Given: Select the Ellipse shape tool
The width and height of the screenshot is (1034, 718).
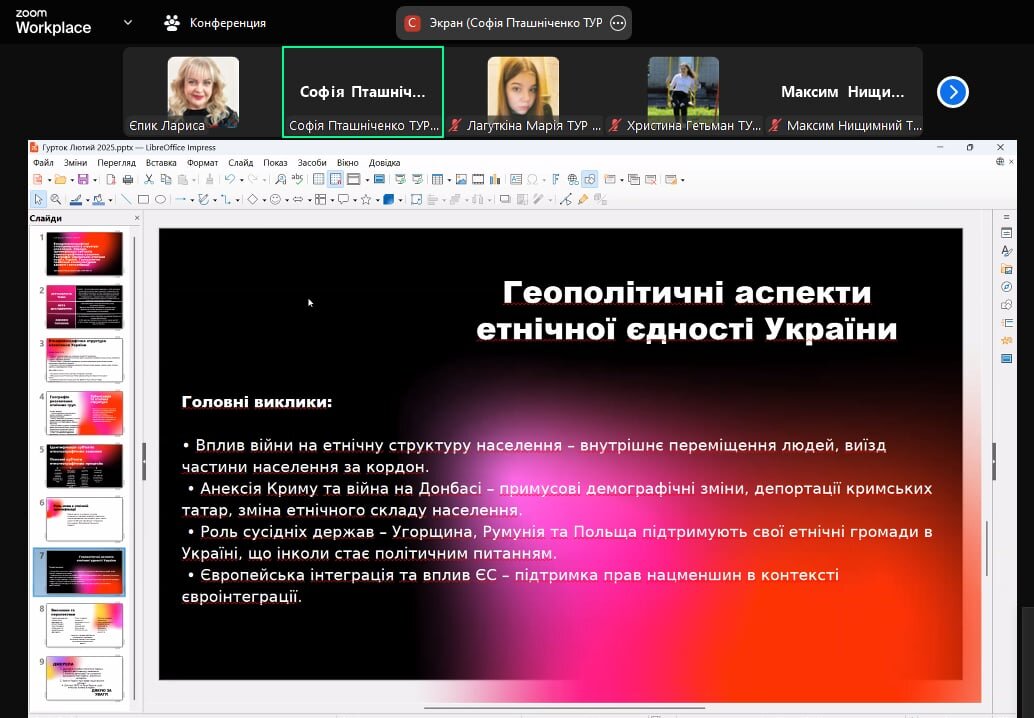Looking at the screenshot, I should click(160, 199).
